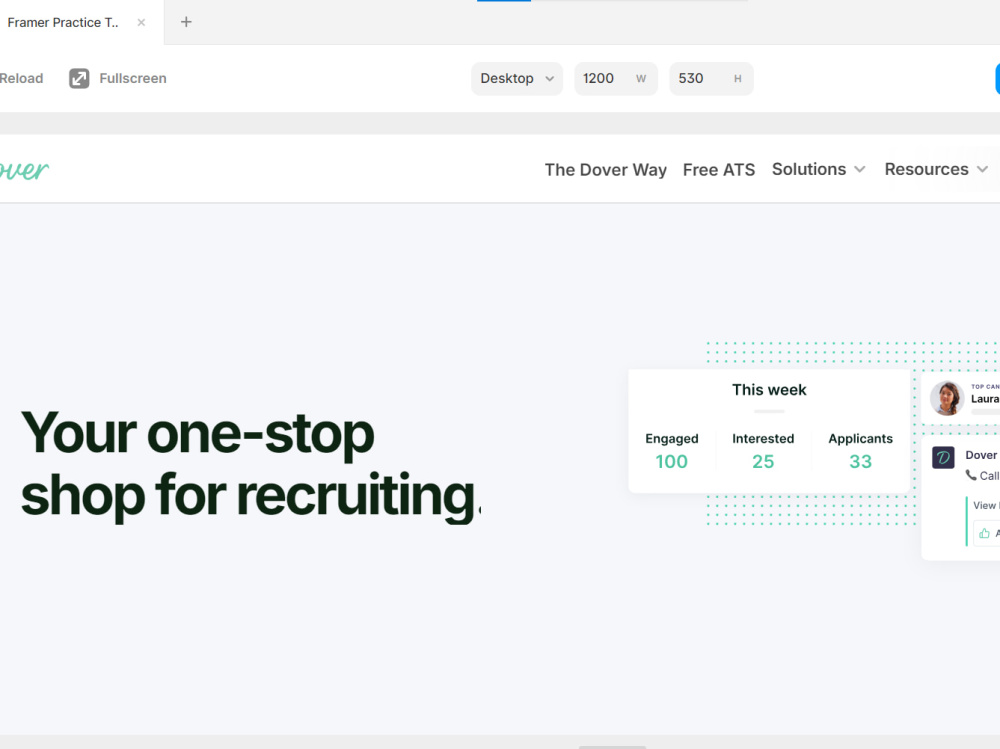The width and height of the screenshot is (1000, 749).
Task: Expand the Resources menu
Action: (936, 169)
